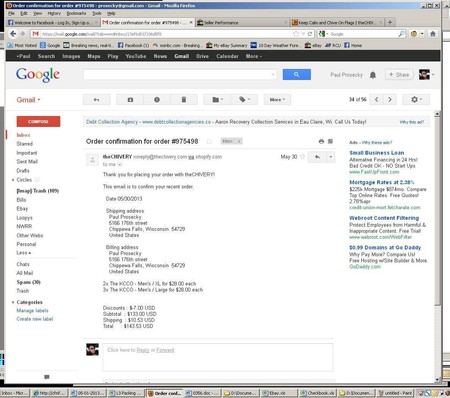This screenshot has height=398, width=450.
Task: Reply with the arrow beside May 30
Action: (x=317, y=157)
